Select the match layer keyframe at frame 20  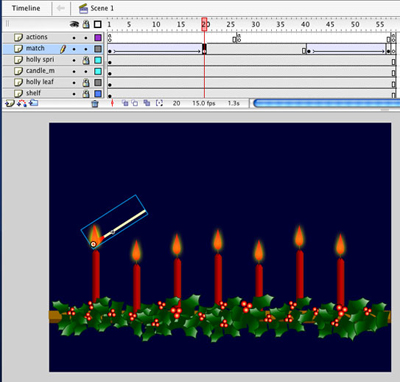[x=204, y=49]
